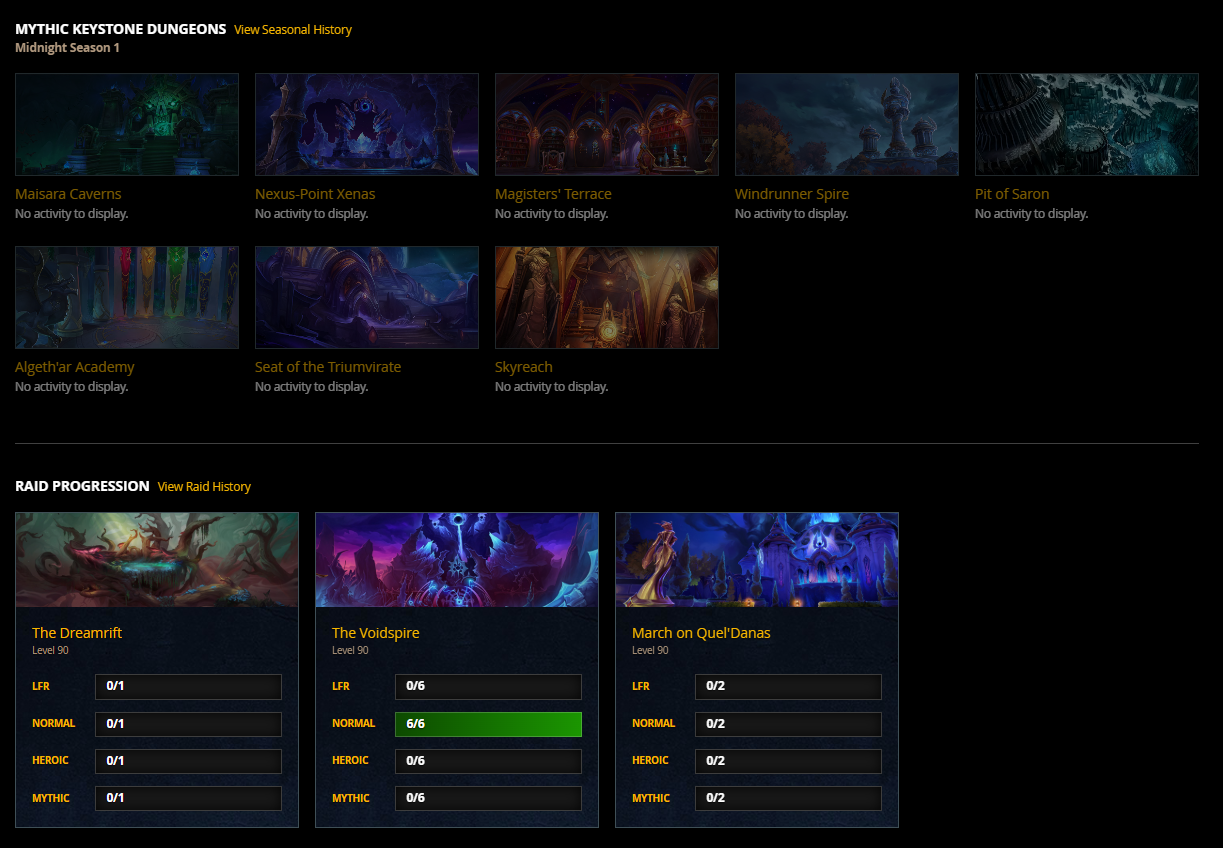Viewport: 1223px width, 848px height.
Task: Click the Dreamrift MYTHIC difficulty label
Action: click(51, 798)
